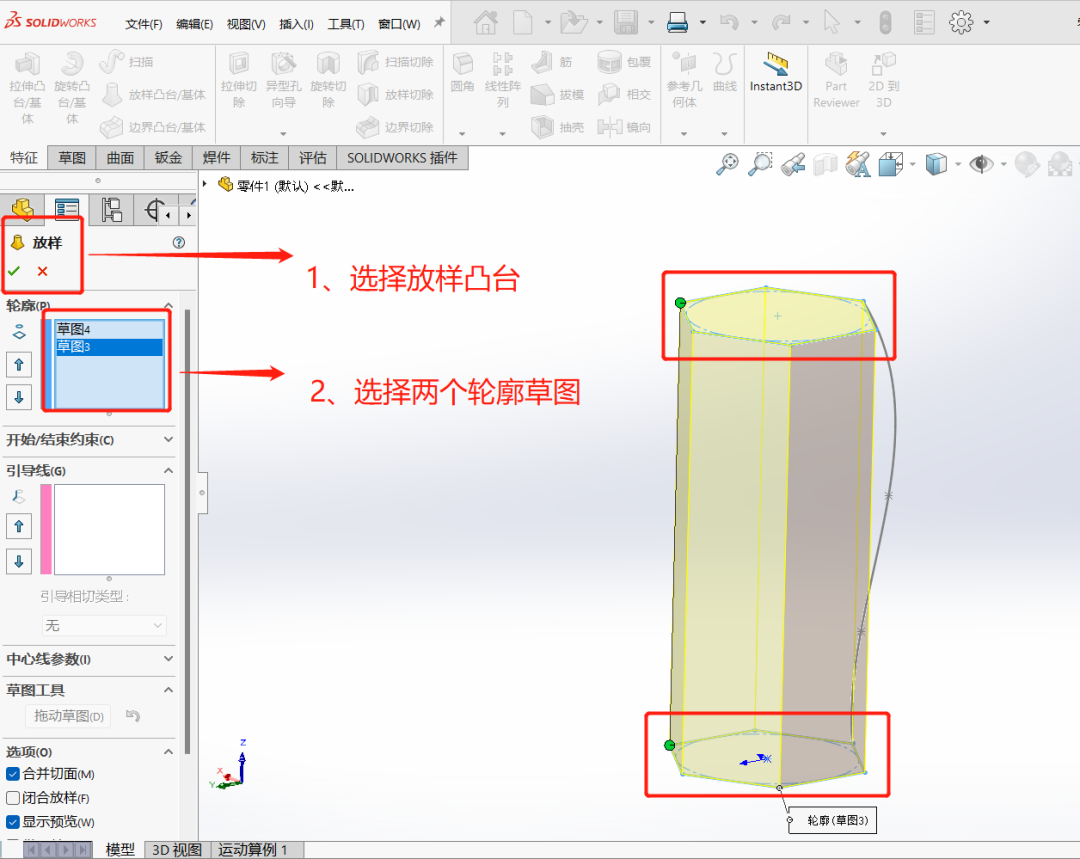Click the Save disk icon

(x=626, y=23)
